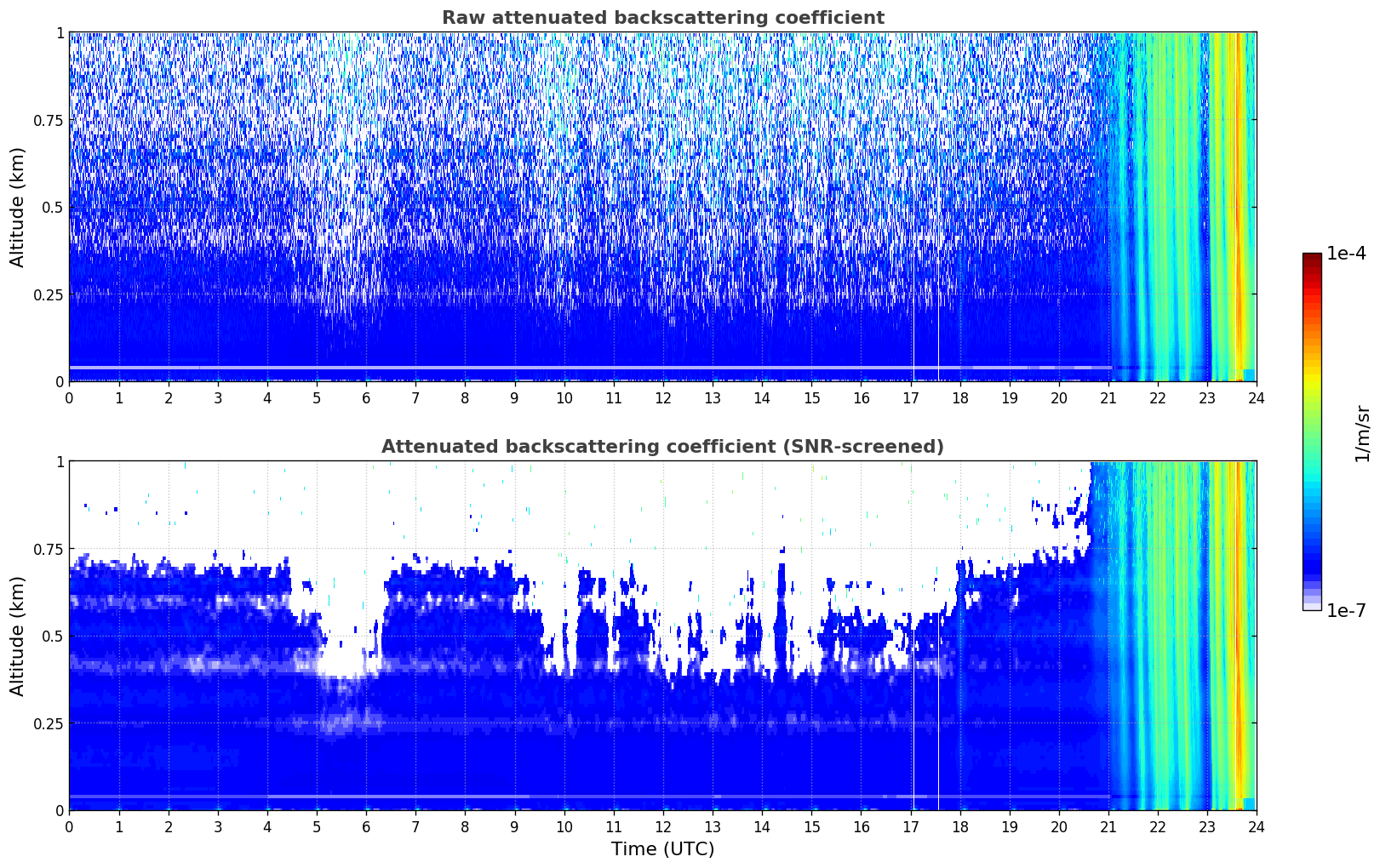Click the hour 0 tick label on raw plot
Viewport: 1380px width, 868px height.
coord(69,397)
